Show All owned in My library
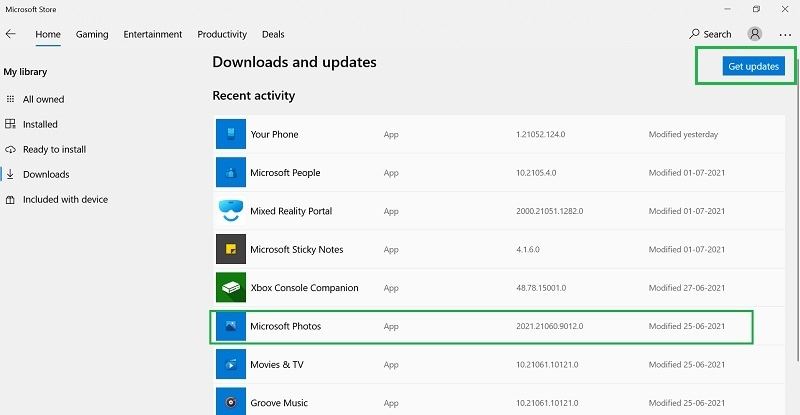800x415 pixels. click(x=43, y=99)
